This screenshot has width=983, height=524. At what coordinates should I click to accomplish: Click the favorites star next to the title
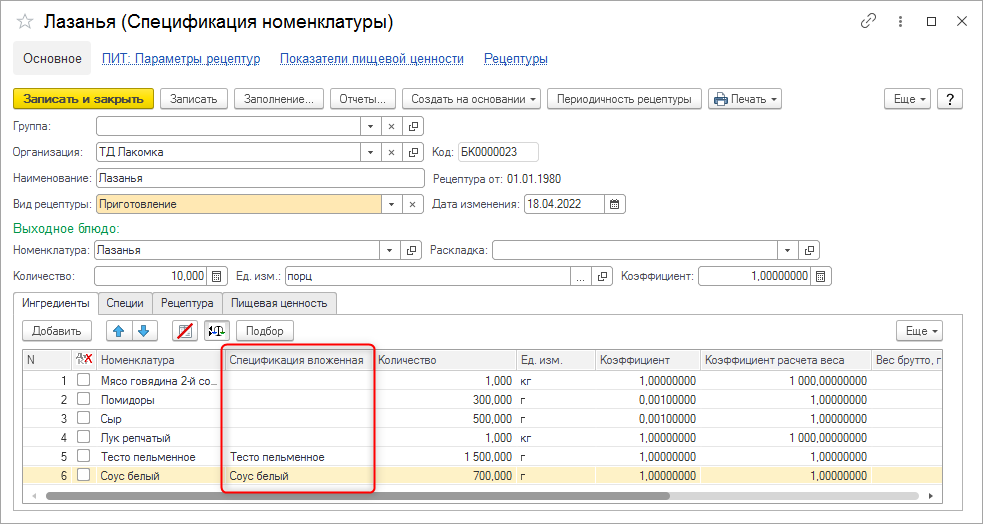[x=25, y=22]
